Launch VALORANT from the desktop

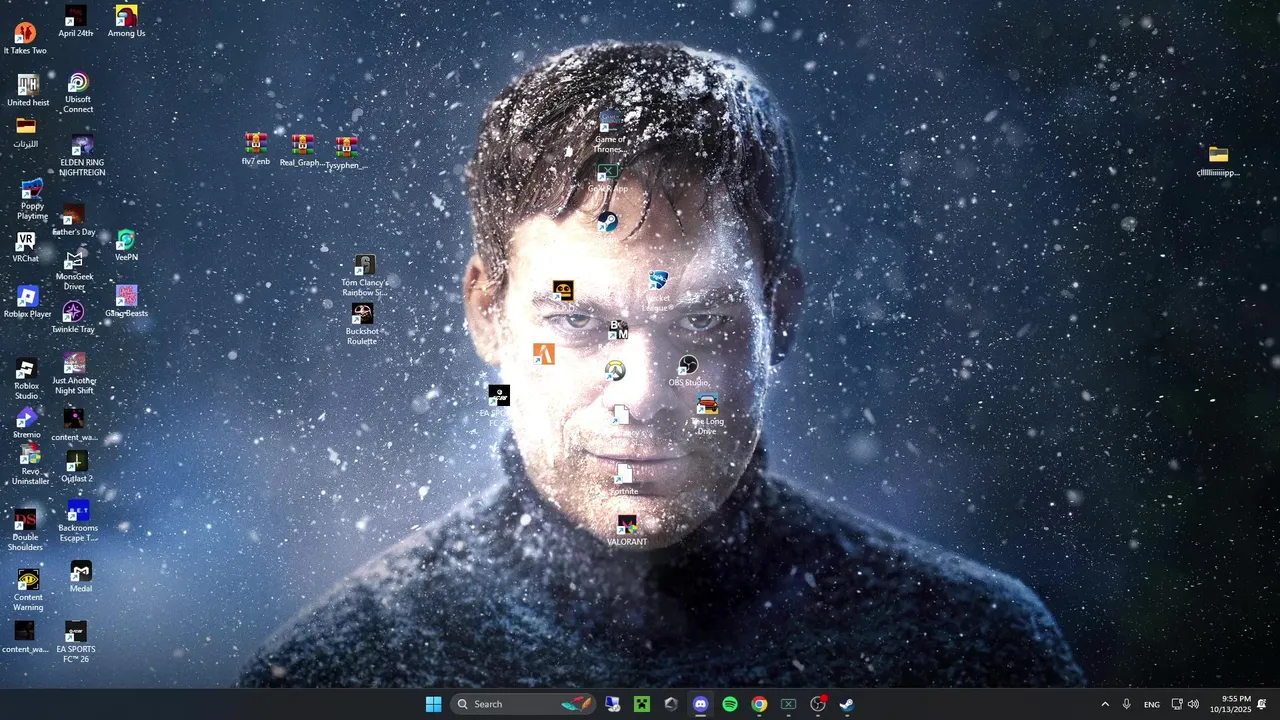point(627,531)
